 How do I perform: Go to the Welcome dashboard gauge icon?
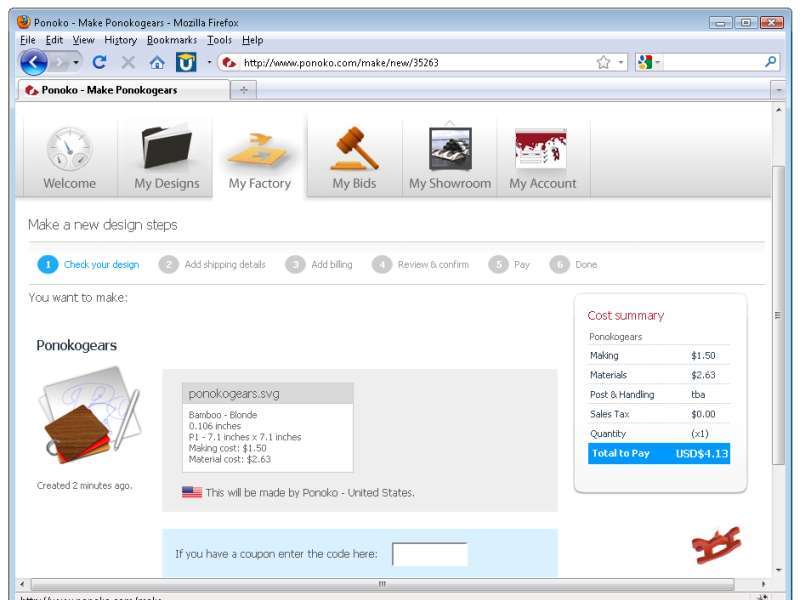(x=69, y=148)
